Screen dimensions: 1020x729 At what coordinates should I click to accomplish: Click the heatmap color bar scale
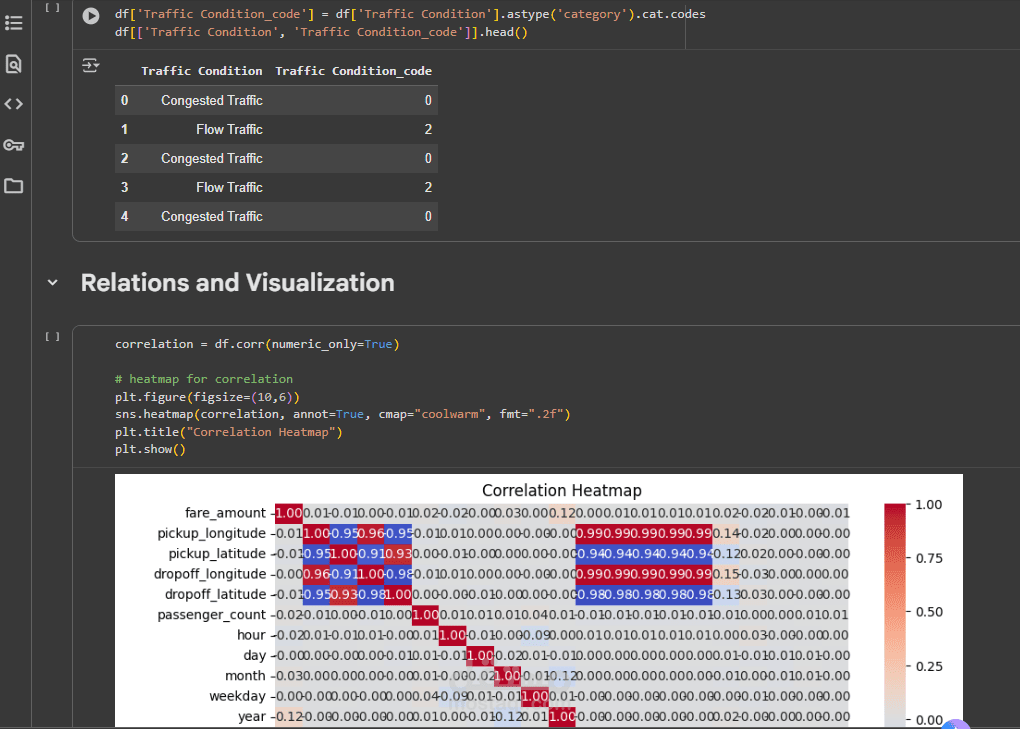(x=896, y=612)
